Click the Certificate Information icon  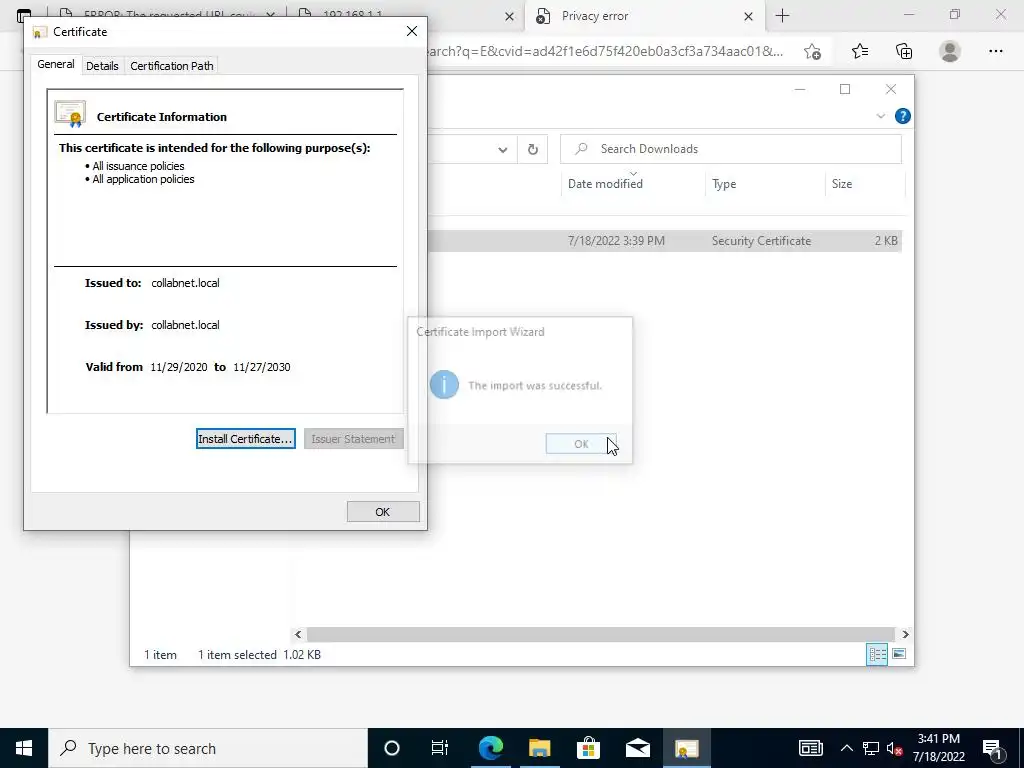[x=71, y=114]
